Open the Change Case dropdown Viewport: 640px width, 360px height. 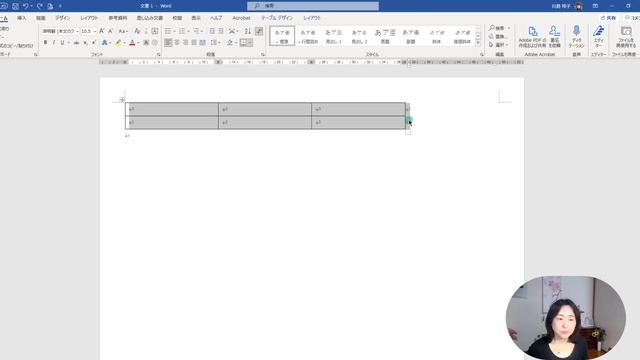[x=123, y=31]
